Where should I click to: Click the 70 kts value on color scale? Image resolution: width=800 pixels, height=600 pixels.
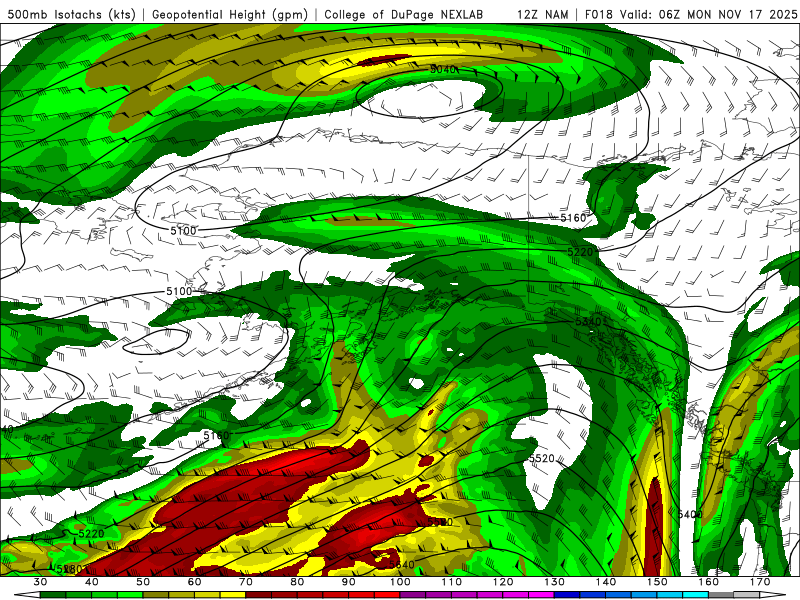pos(246,582)
